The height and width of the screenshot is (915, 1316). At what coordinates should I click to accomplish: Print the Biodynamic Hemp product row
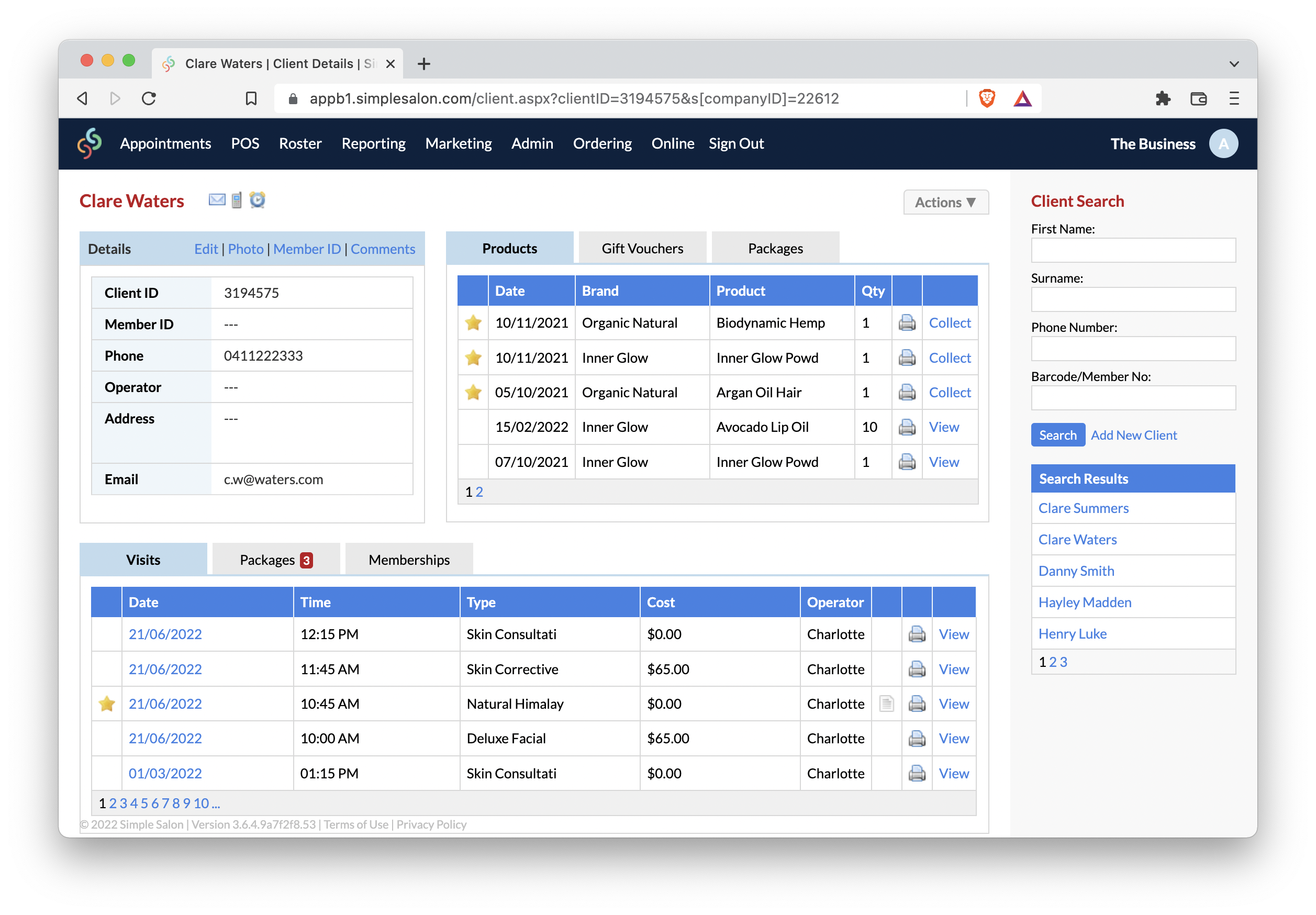click(907, 323)
